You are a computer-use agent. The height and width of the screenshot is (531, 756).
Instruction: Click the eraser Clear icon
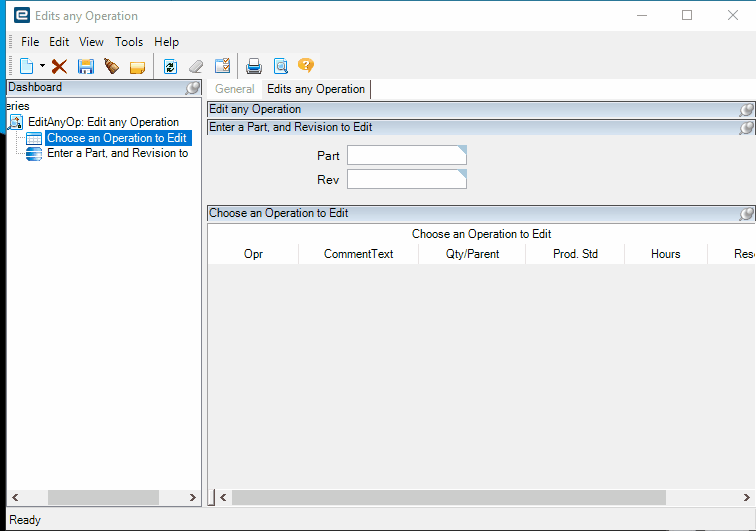(196, 66)
